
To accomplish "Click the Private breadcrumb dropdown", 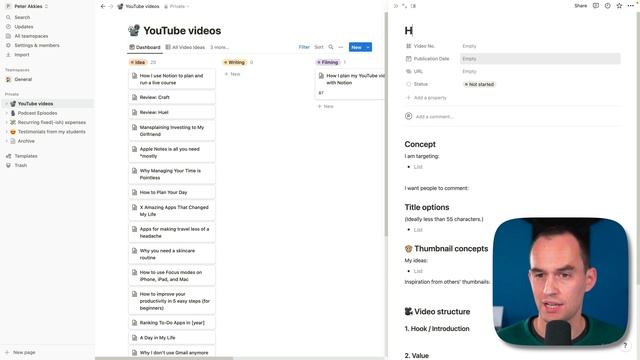I will click(x=177, y=6).
